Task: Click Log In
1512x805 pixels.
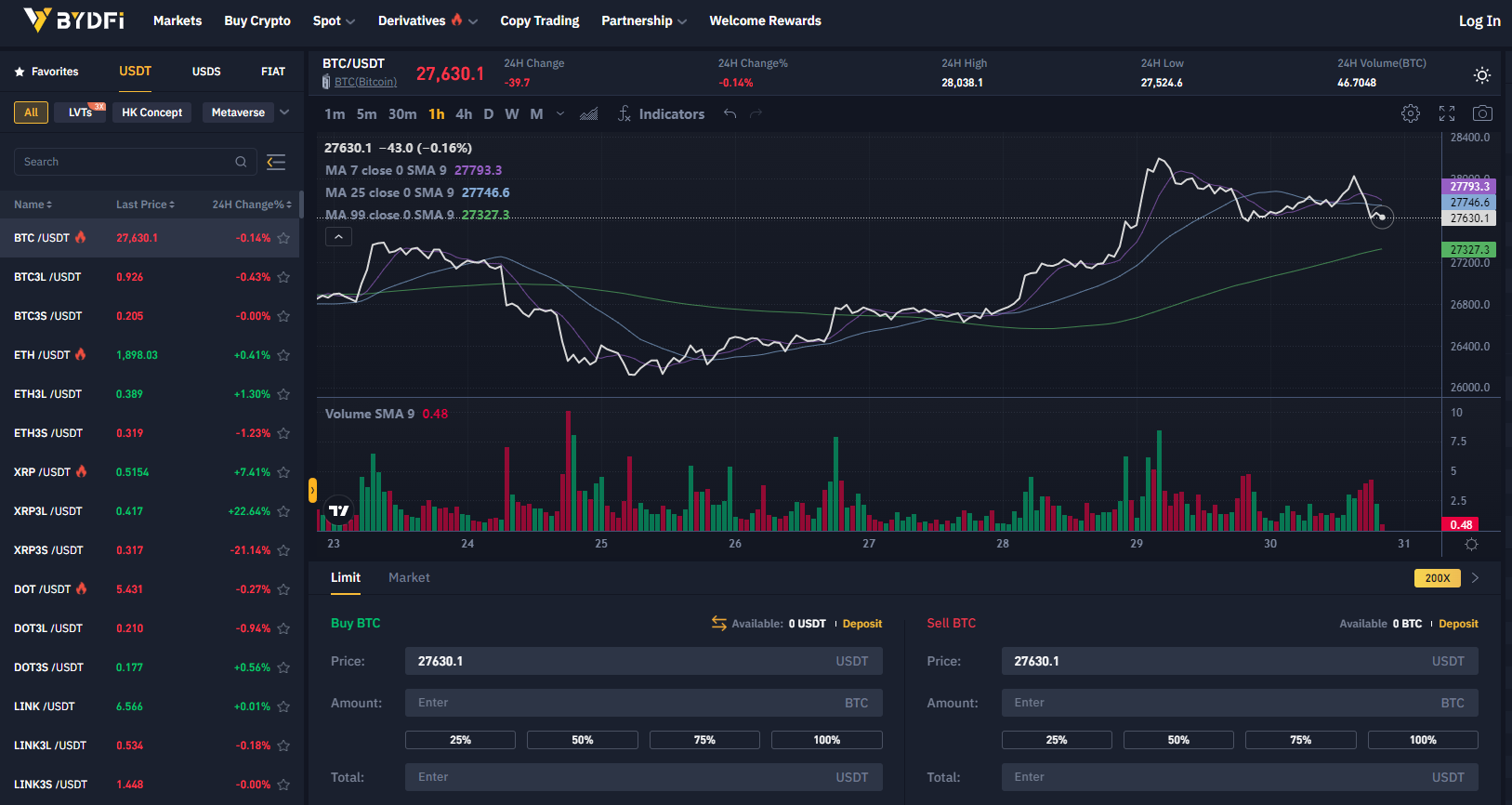Action: point(1479,20)
